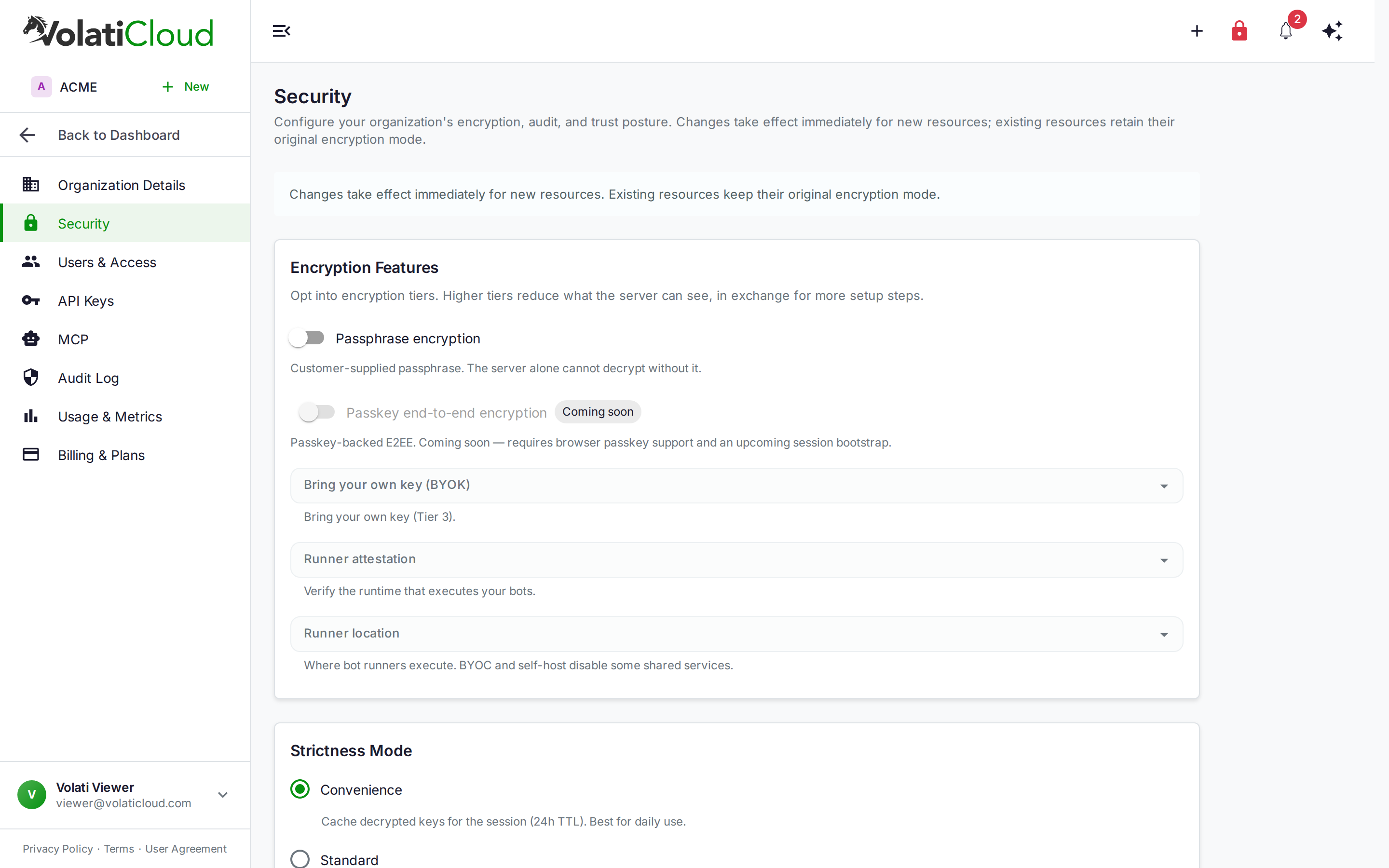Select the Convenience strictness radio button
This screenshot has height=868, width=1389.
300,789
